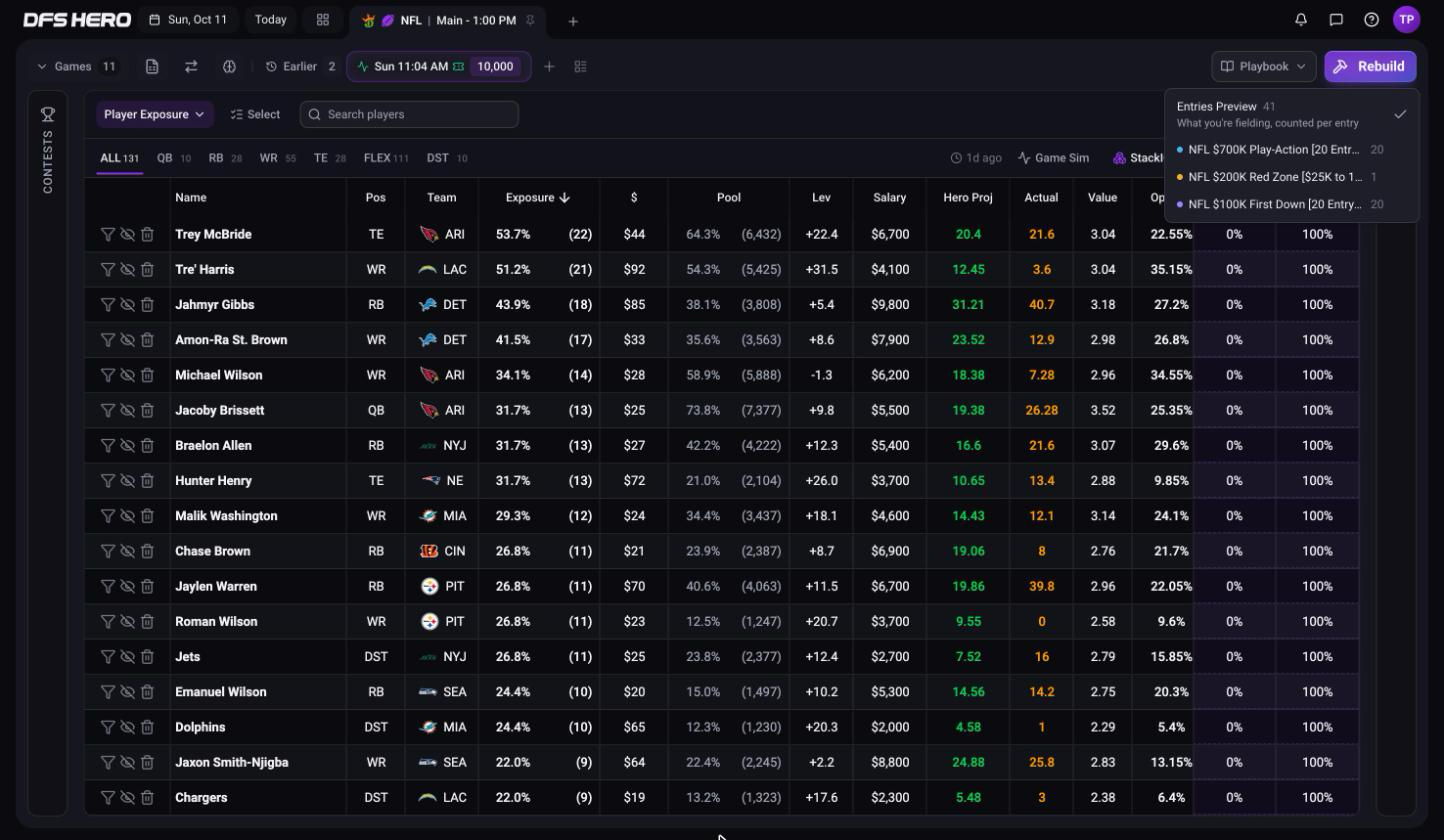1444x840 pixels.
Task: Expand the Games 11 section
Action: pos(77,67)
